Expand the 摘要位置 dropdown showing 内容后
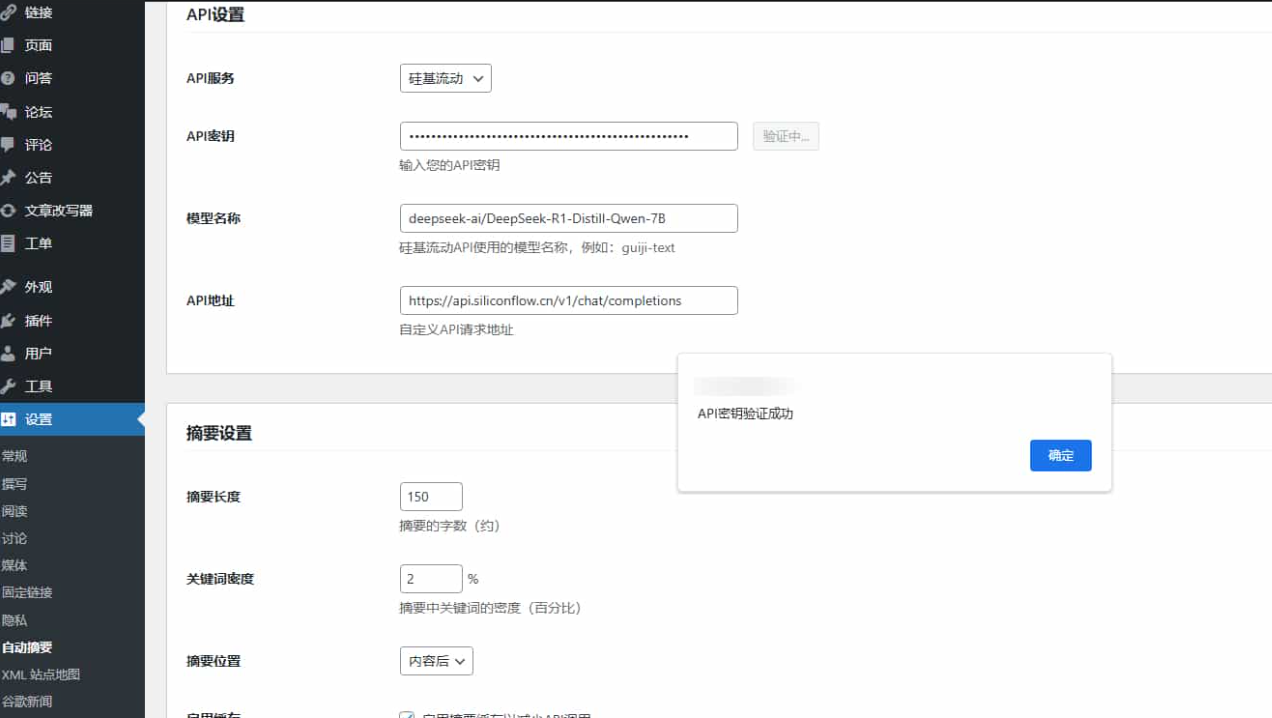This screenshot has height=718, width=1272. (436, 661)
